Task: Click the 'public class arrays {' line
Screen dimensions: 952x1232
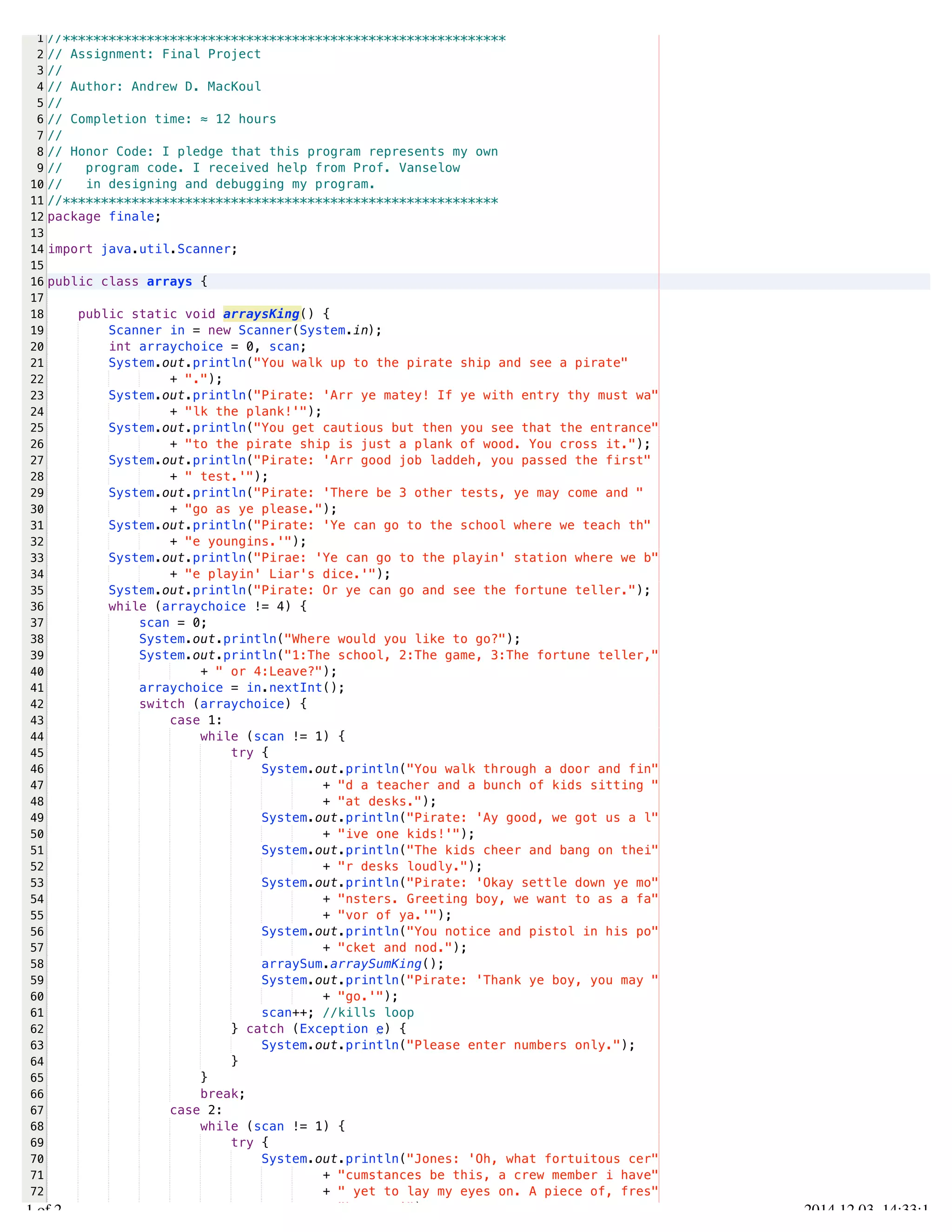Action: tap(127, 281)
